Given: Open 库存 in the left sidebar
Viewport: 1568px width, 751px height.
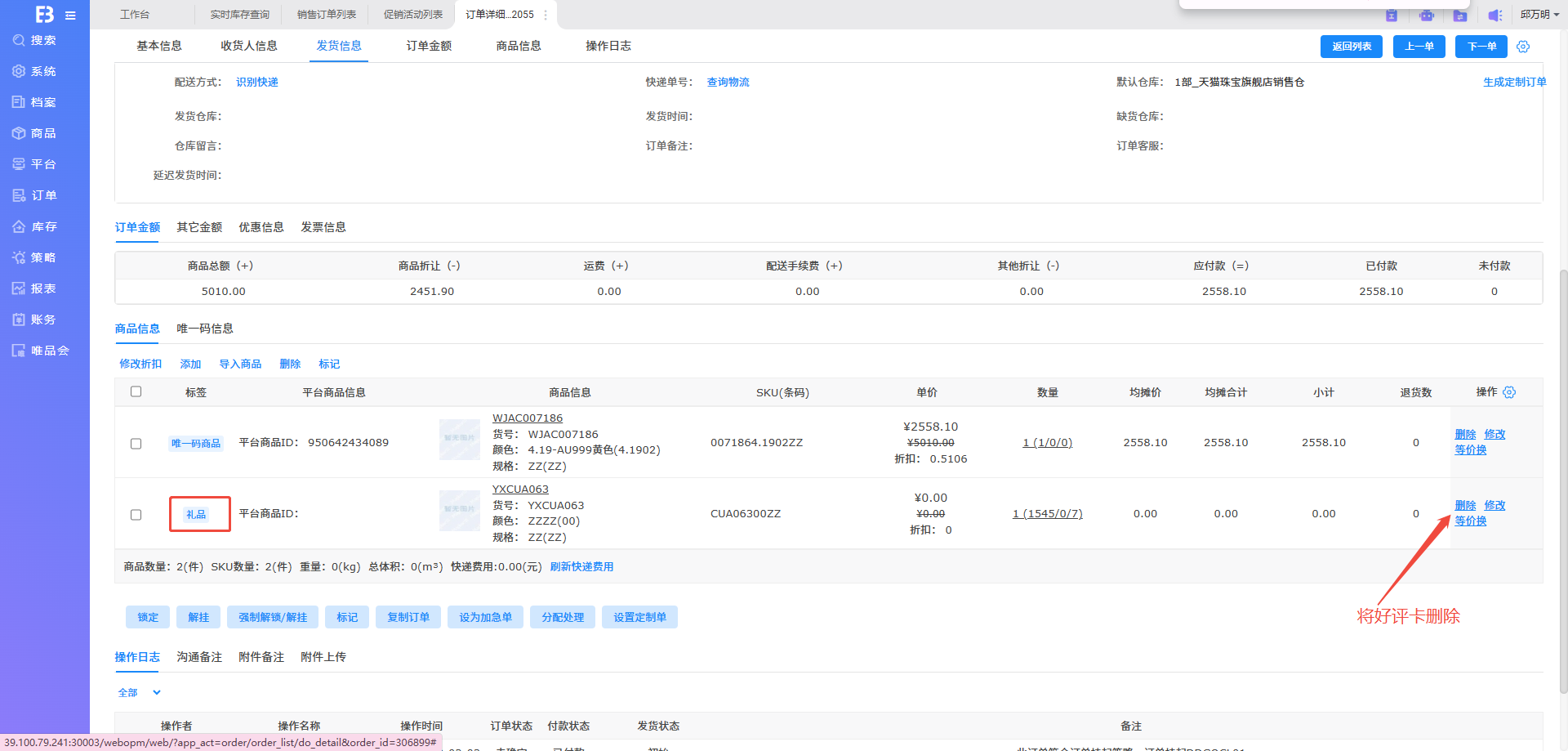Looking at the screenshot, I should (x=44, y=226).
